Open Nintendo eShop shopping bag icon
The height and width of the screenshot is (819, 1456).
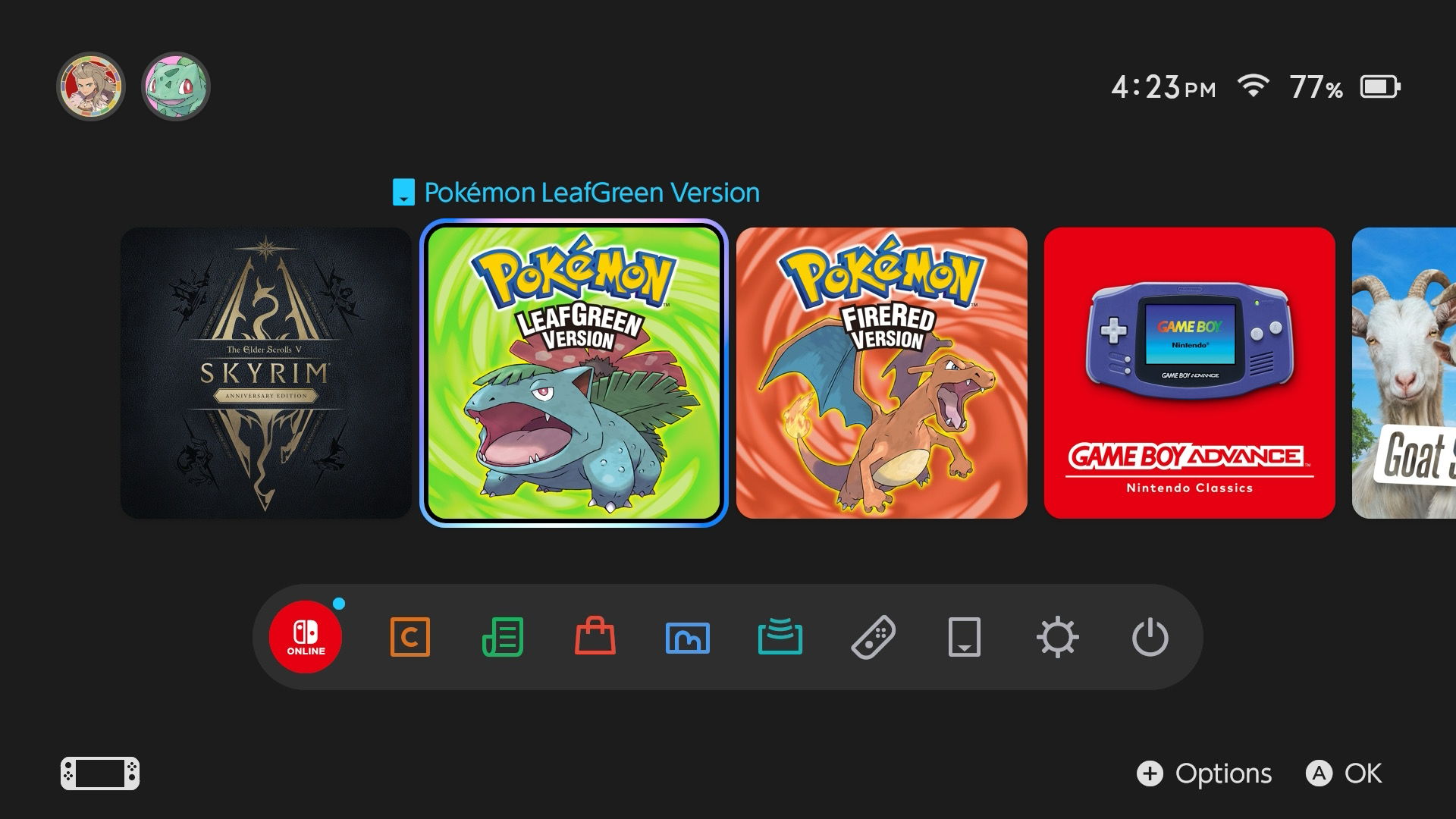(x=595, y=637)
